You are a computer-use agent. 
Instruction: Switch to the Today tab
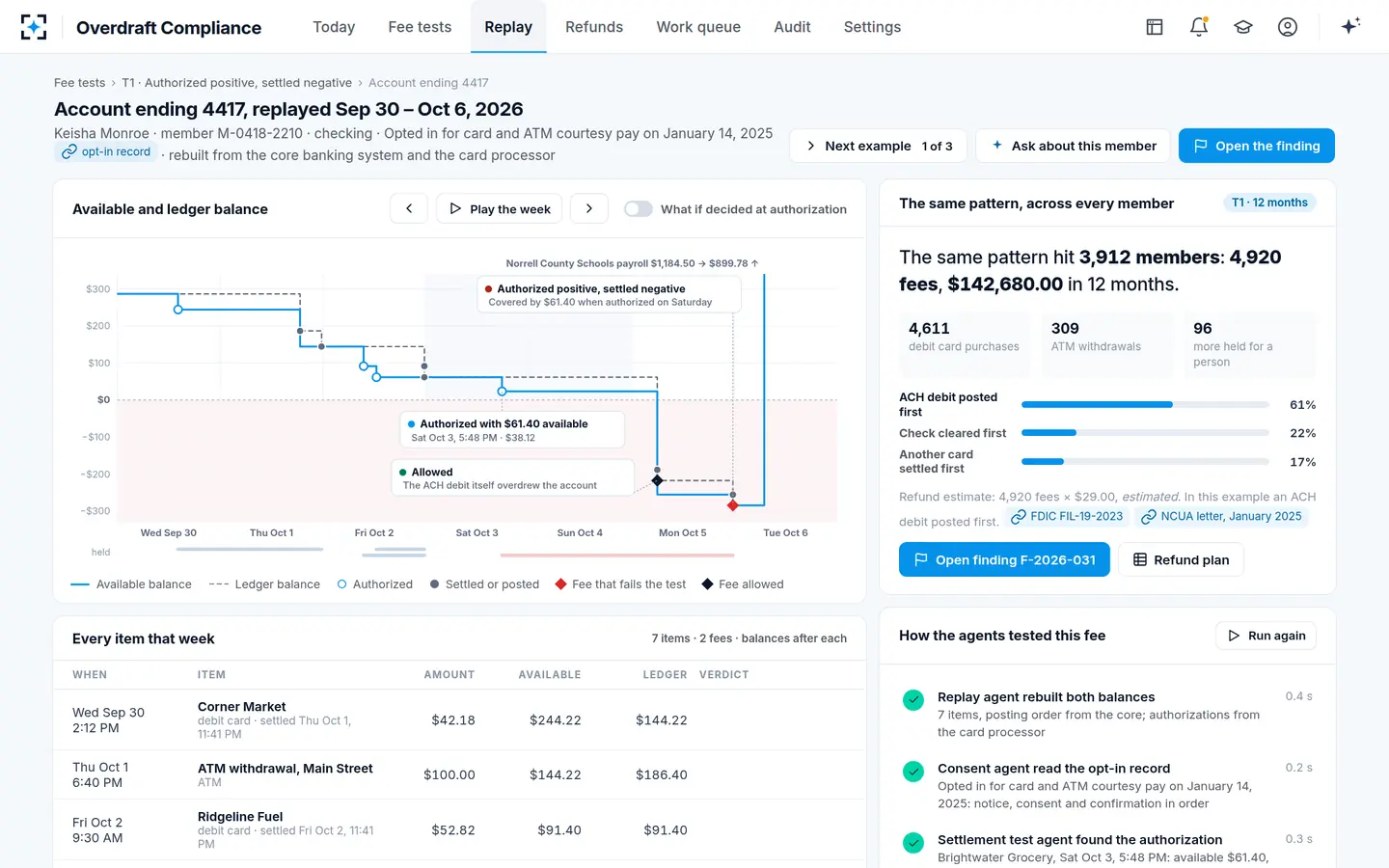[334, 27]
